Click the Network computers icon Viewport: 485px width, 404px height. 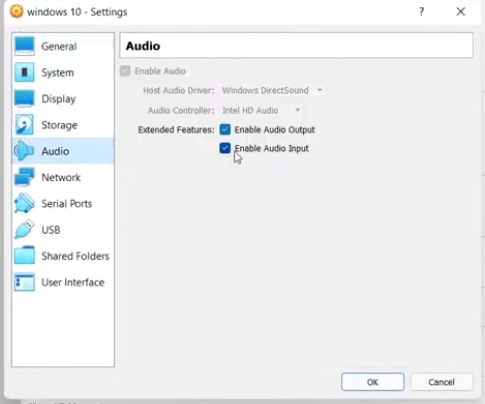click(24, 177)
